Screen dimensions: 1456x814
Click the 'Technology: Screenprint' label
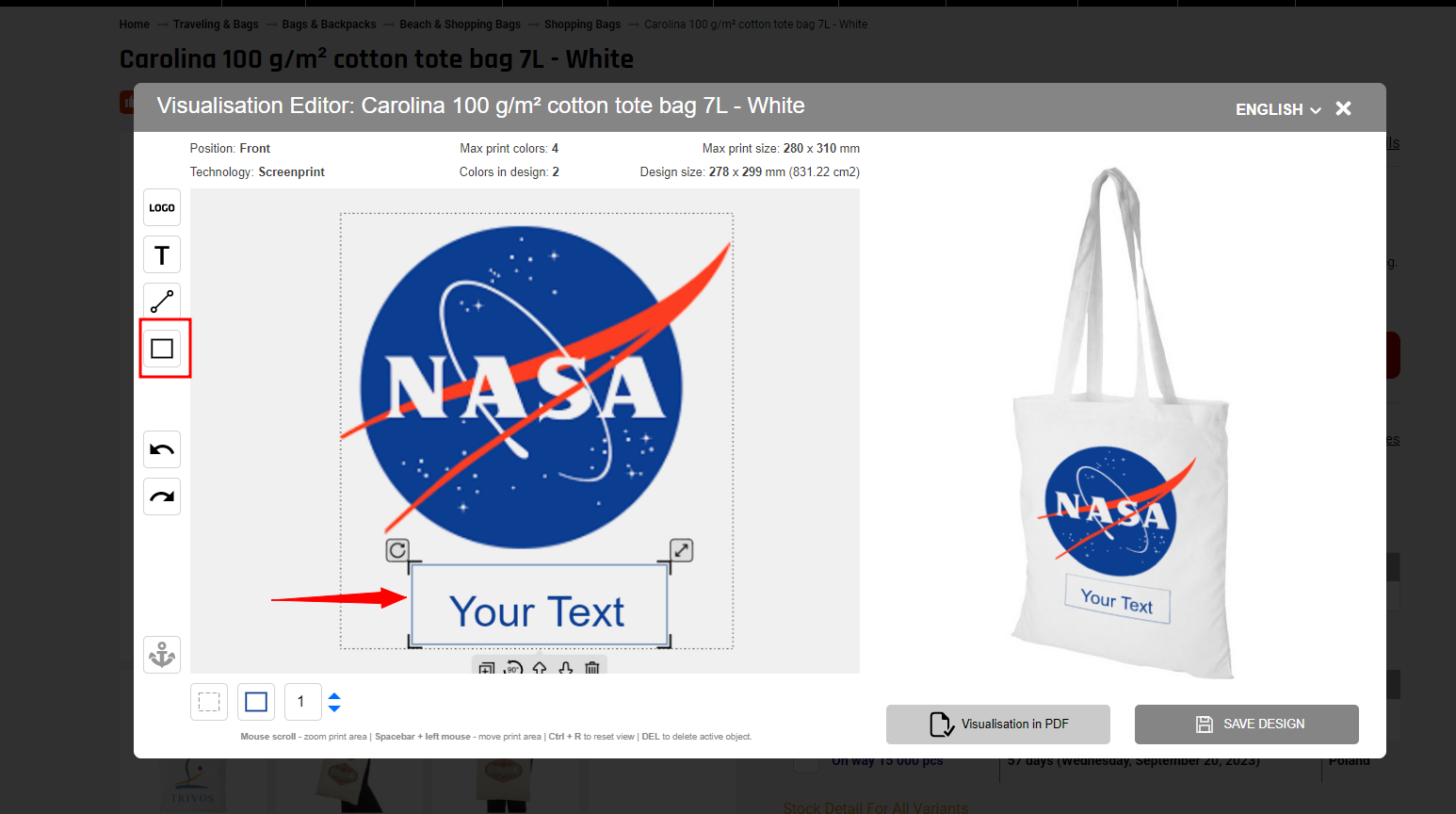[257, 172]
